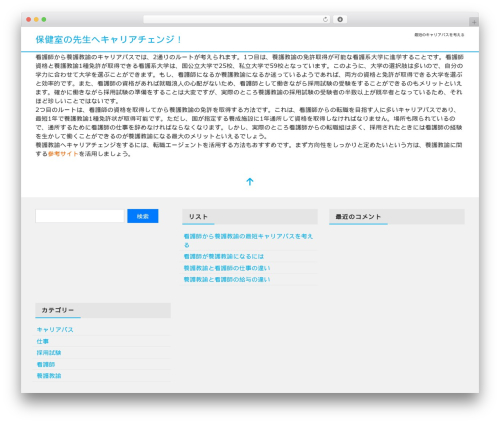
Task: Click the download icon beside the address bar
Action: tap(340, 20)
